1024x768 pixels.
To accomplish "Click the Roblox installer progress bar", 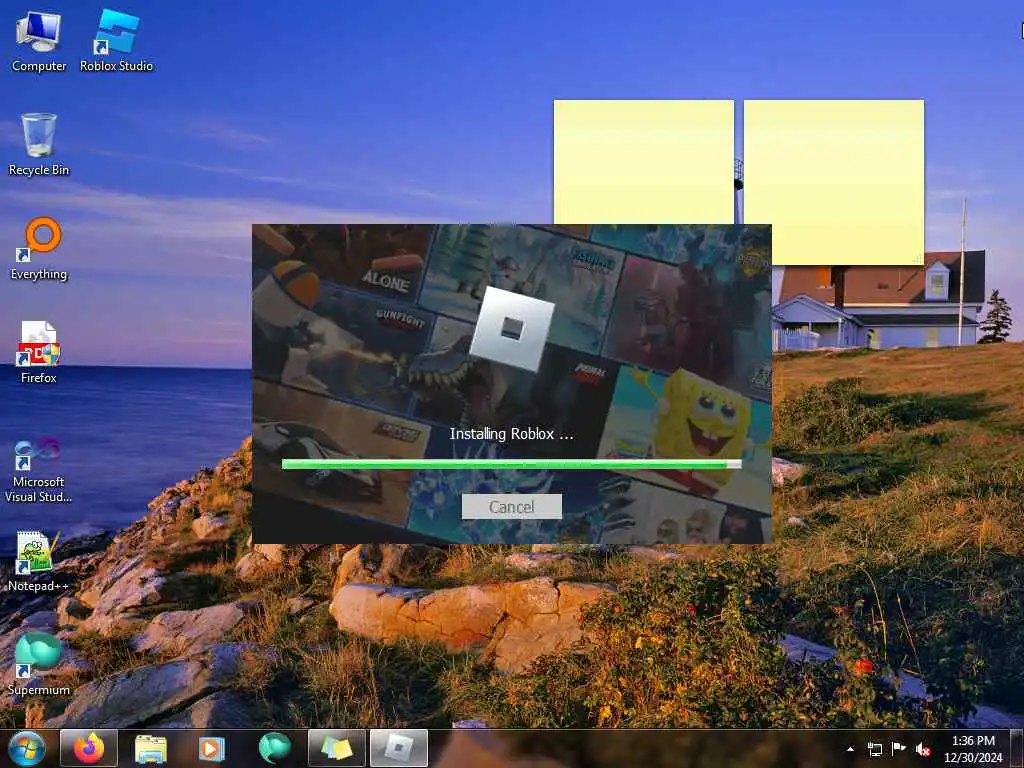I will (x=511, y=464).
